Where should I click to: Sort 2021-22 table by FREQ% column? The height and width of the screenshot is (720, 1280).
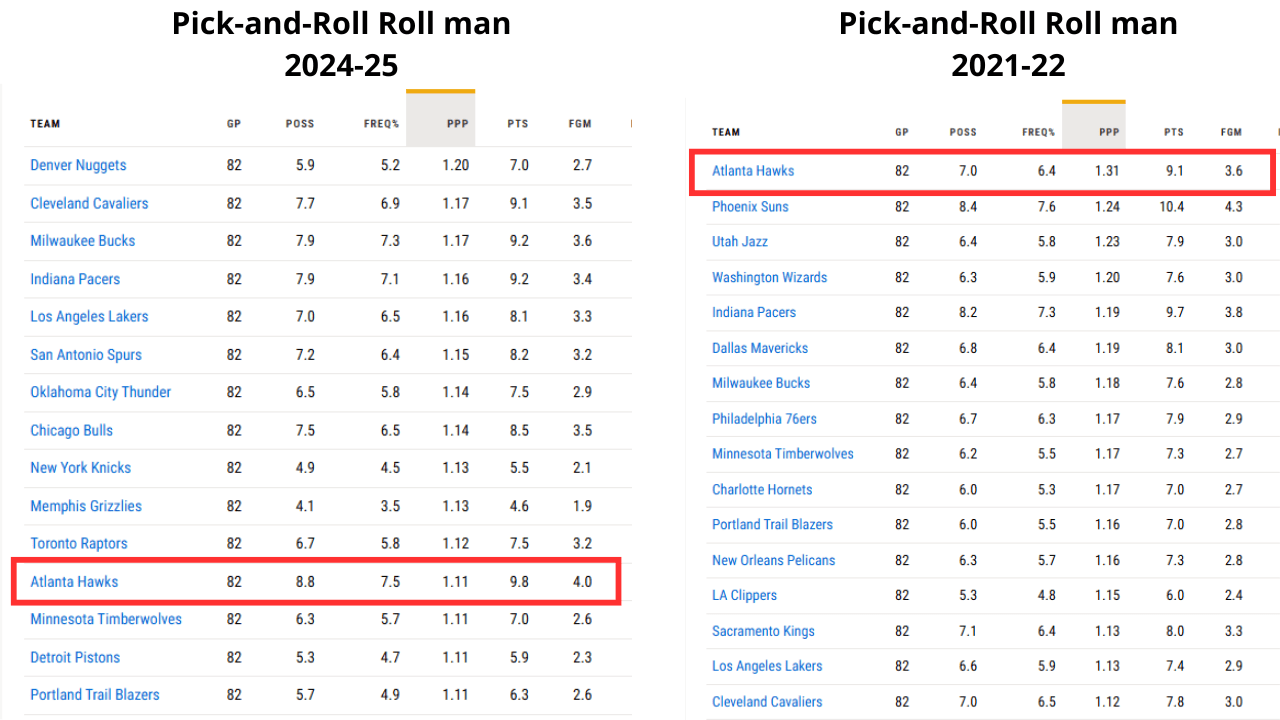1038,132
